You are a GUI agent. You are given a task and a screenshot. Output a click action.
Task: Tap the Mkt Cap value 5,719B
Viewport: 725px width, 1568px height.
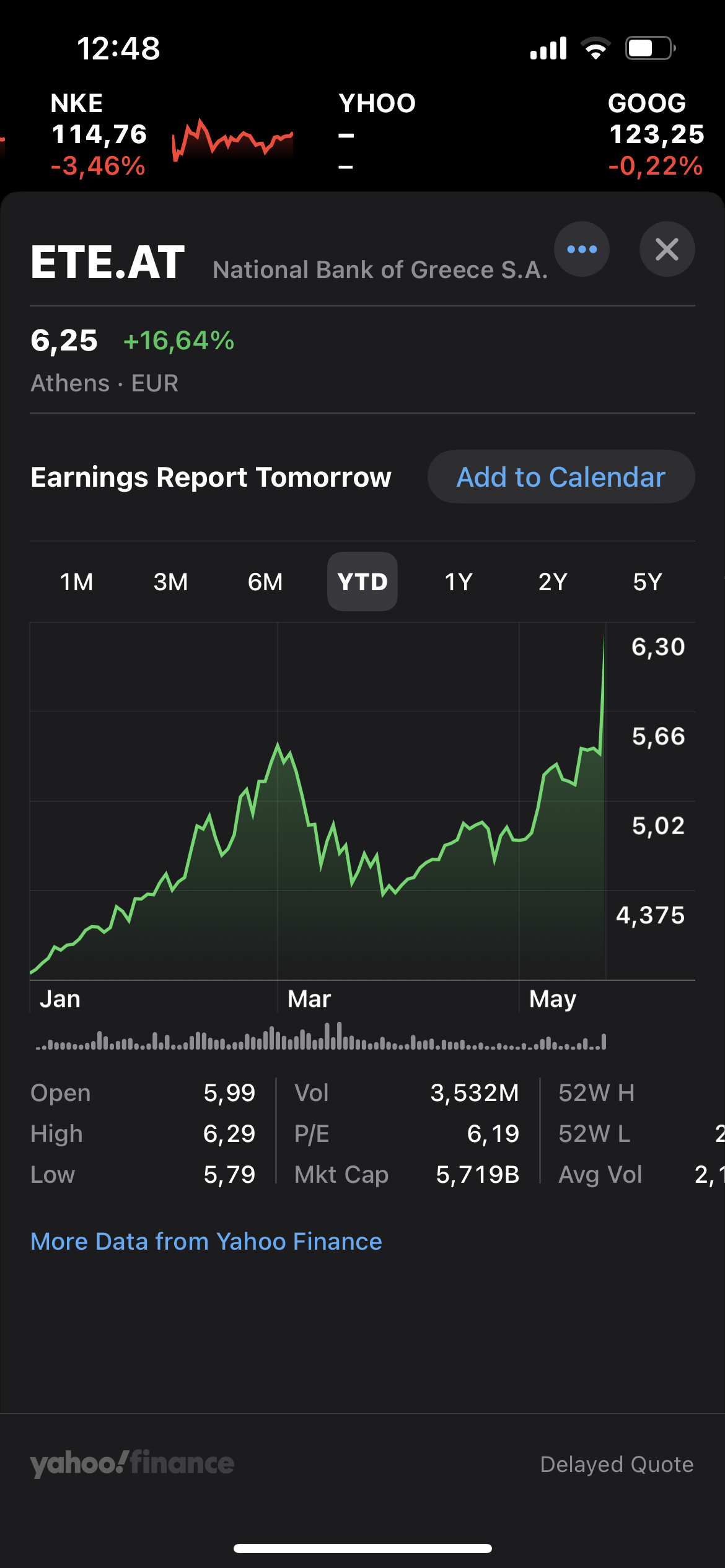click(478, 1175)
